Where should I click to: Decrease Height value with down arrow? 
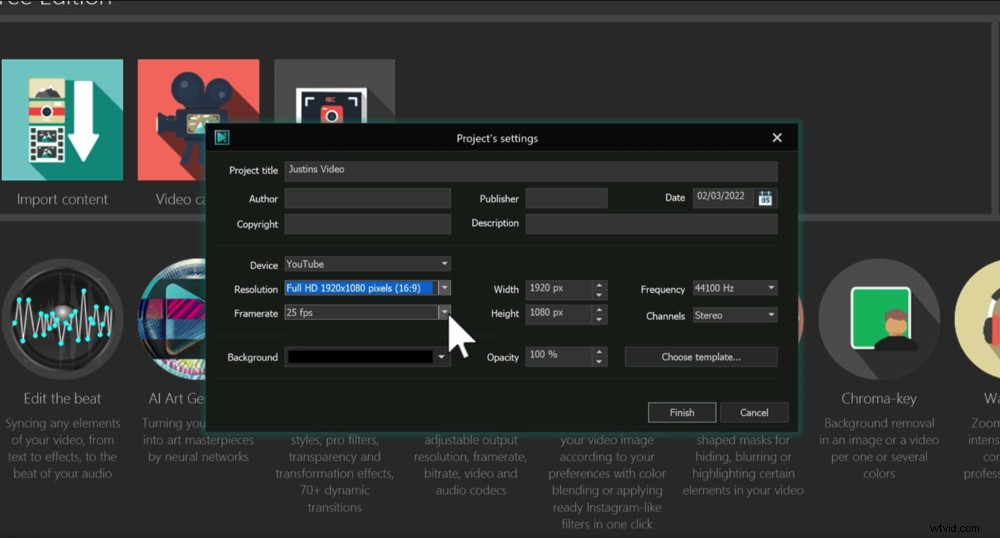599,319
